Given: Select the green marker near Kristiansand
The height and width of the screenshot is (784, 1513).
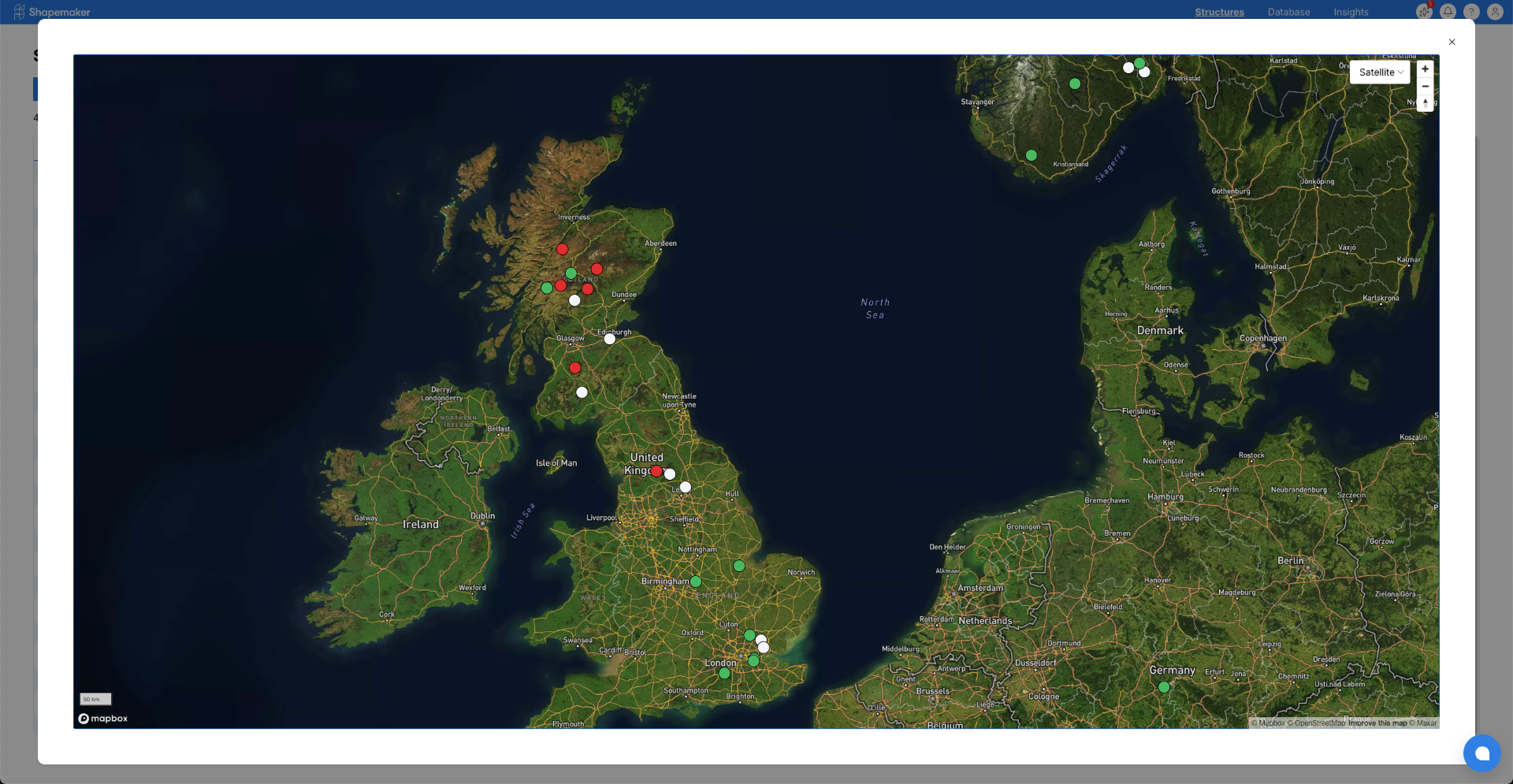Looking at the screenshot, I should pyautogui.click(x=1032, y=155).
